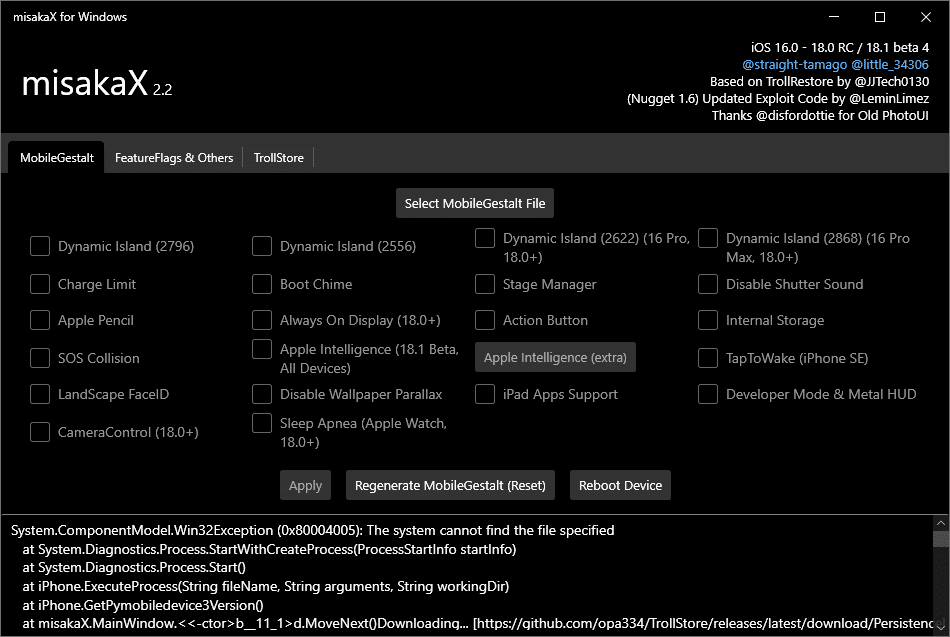Image resolution: width=950 pixels, height=637 pixels.
Task: Switch to the FeatureFlags & Others tab
Action: [x=174, y=157]
